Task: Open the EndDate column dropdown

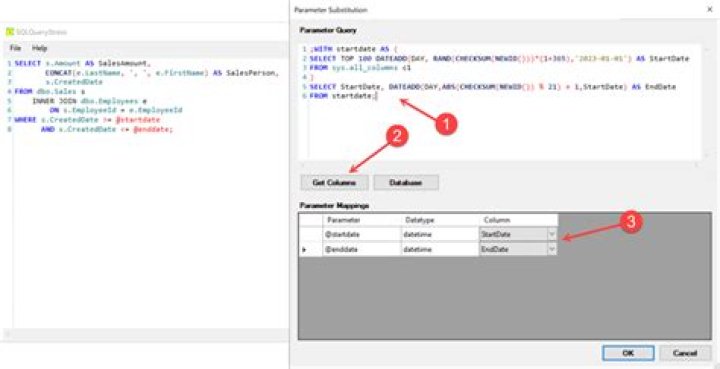Action: [x=552, y=249]
